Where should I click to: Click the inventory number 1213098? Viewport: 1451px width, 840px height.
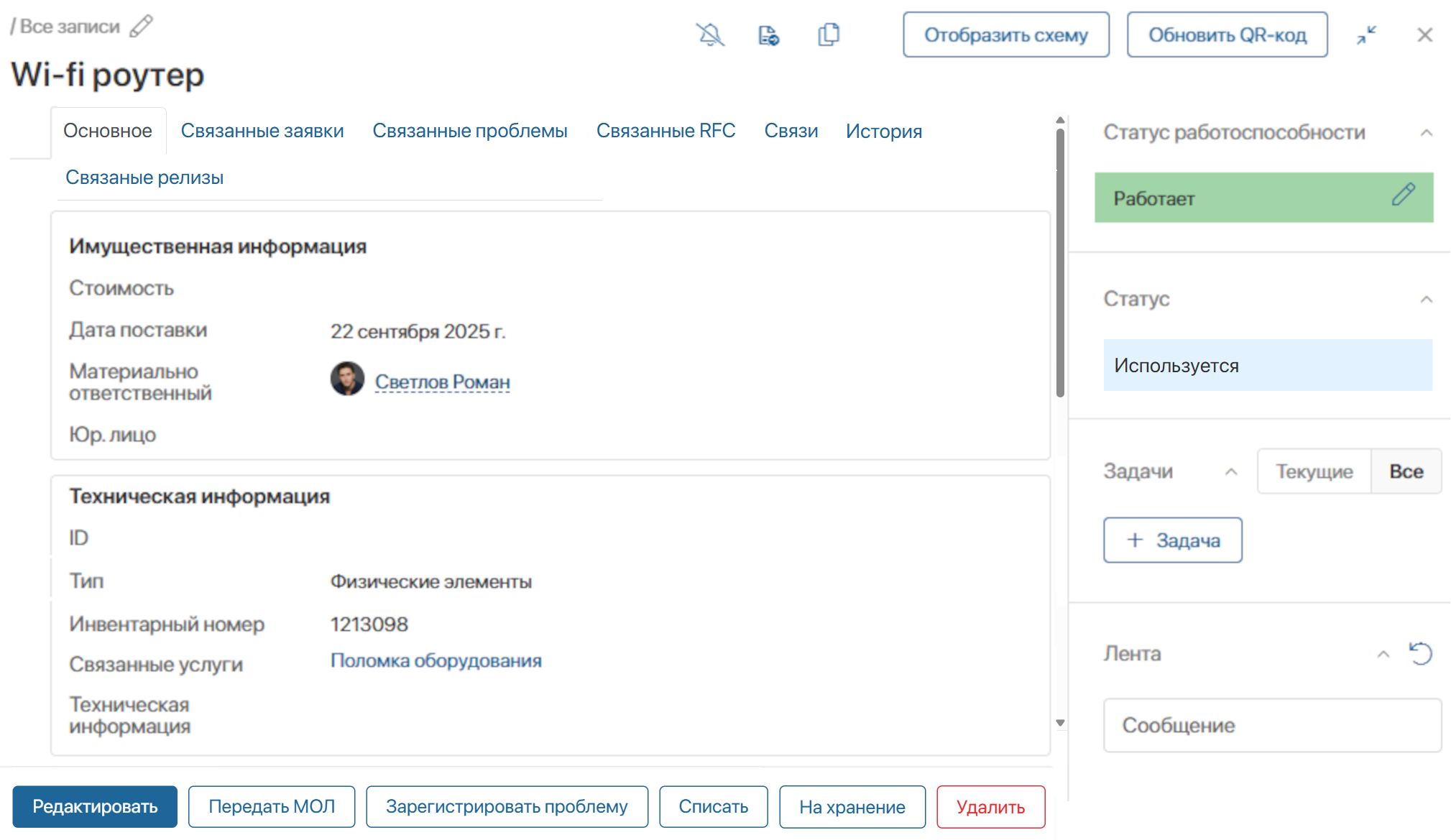click(x=369, y=624)
